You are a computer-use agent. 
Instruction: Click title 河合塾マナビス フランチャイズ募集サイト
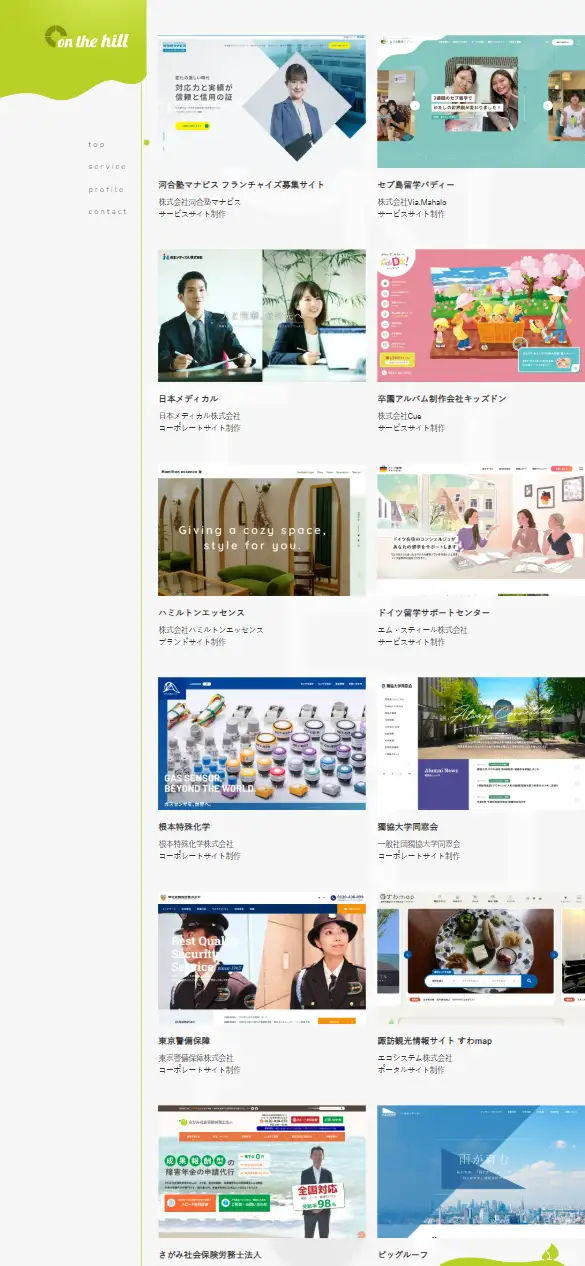pos(241,185)
